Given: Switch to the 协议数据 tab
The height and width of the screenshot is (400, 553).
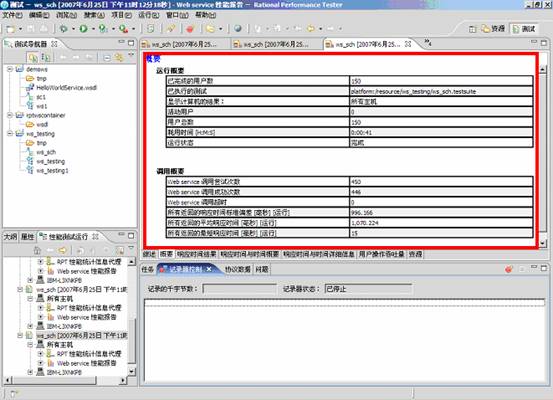Looking at the screenshot, I should pyautogui.click(x=238, y=269).
